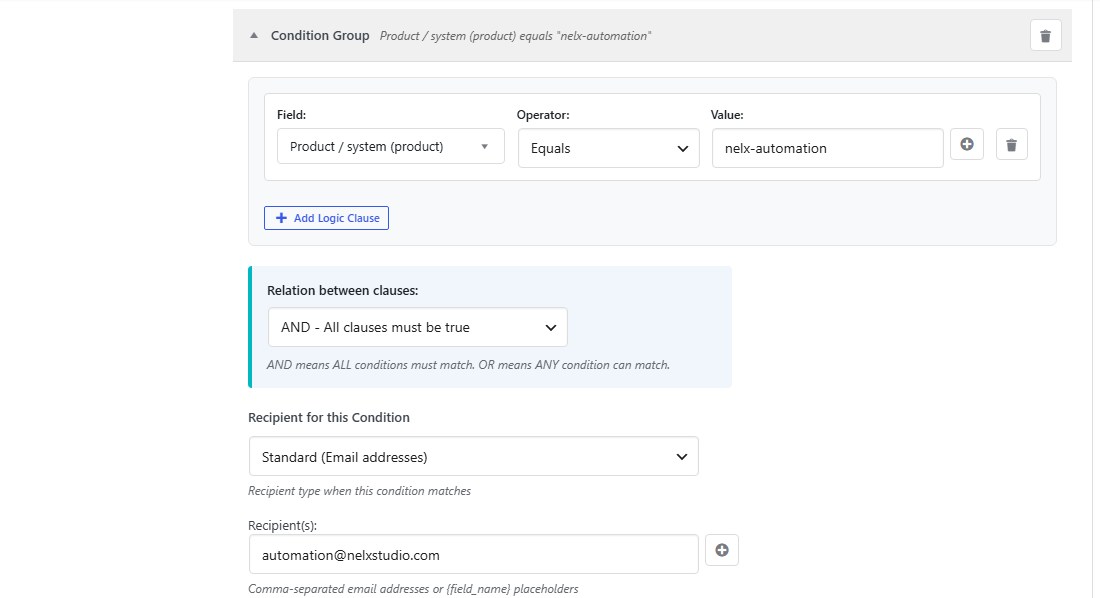Open the Recipient for this Condition dropdown

click(474, 456)
